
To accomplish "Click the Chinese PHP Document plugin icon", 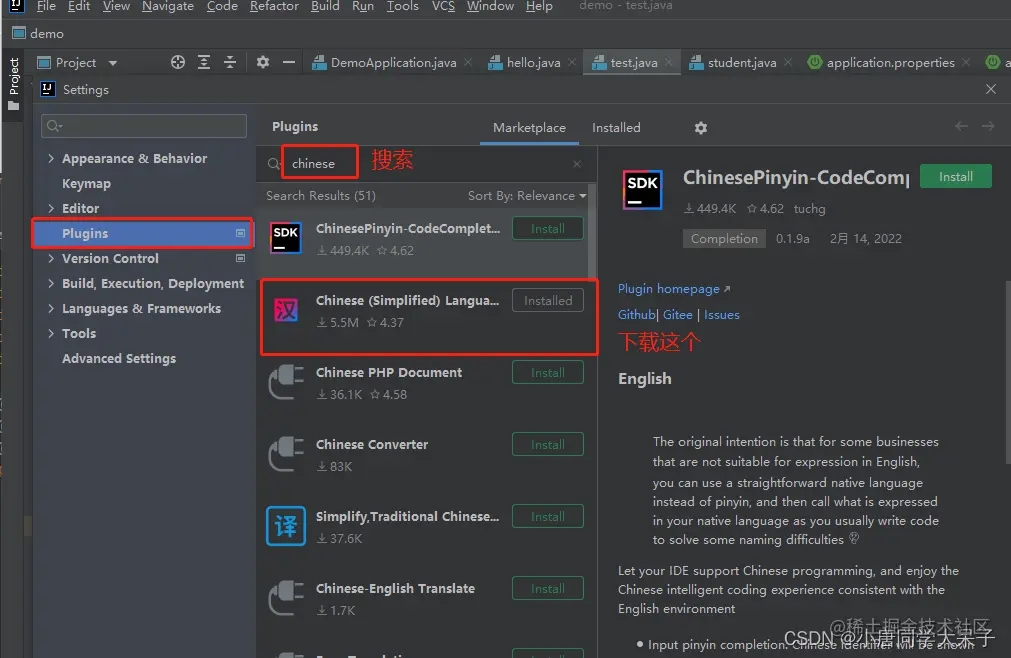I will (286, 382).
